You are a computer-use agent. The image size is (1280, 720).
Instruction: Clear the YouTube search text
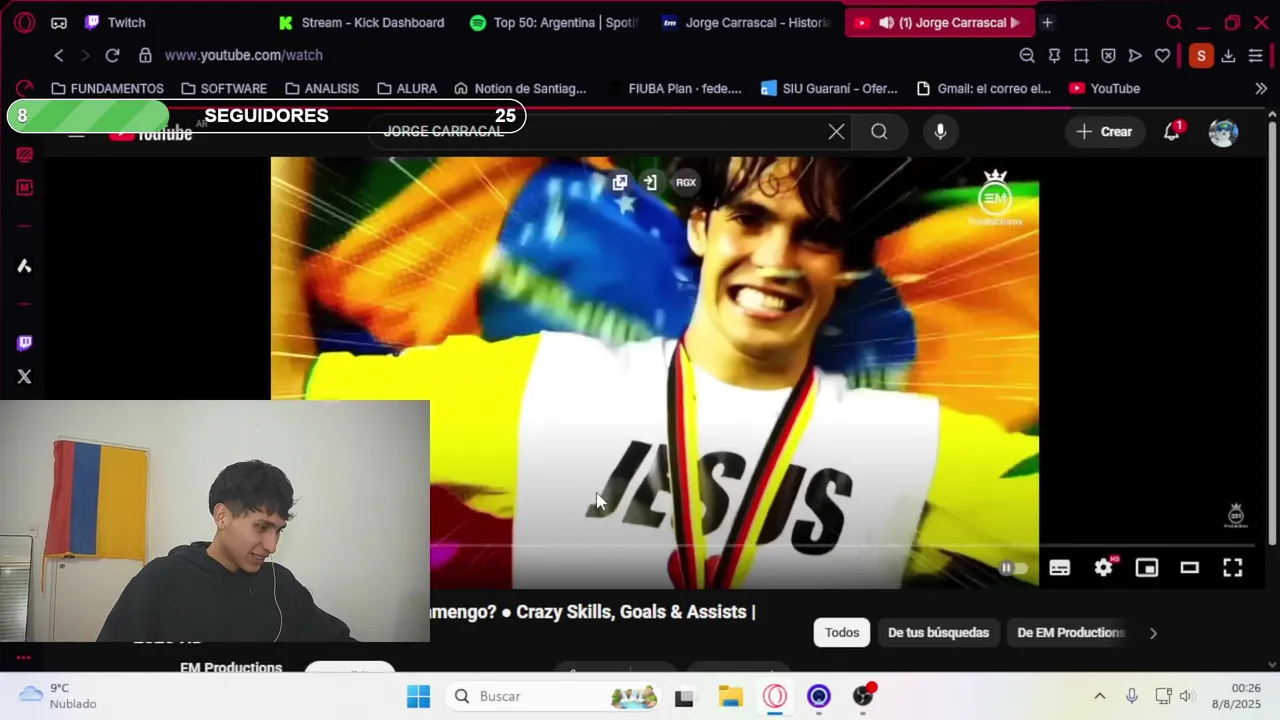[x=836, y=132]
